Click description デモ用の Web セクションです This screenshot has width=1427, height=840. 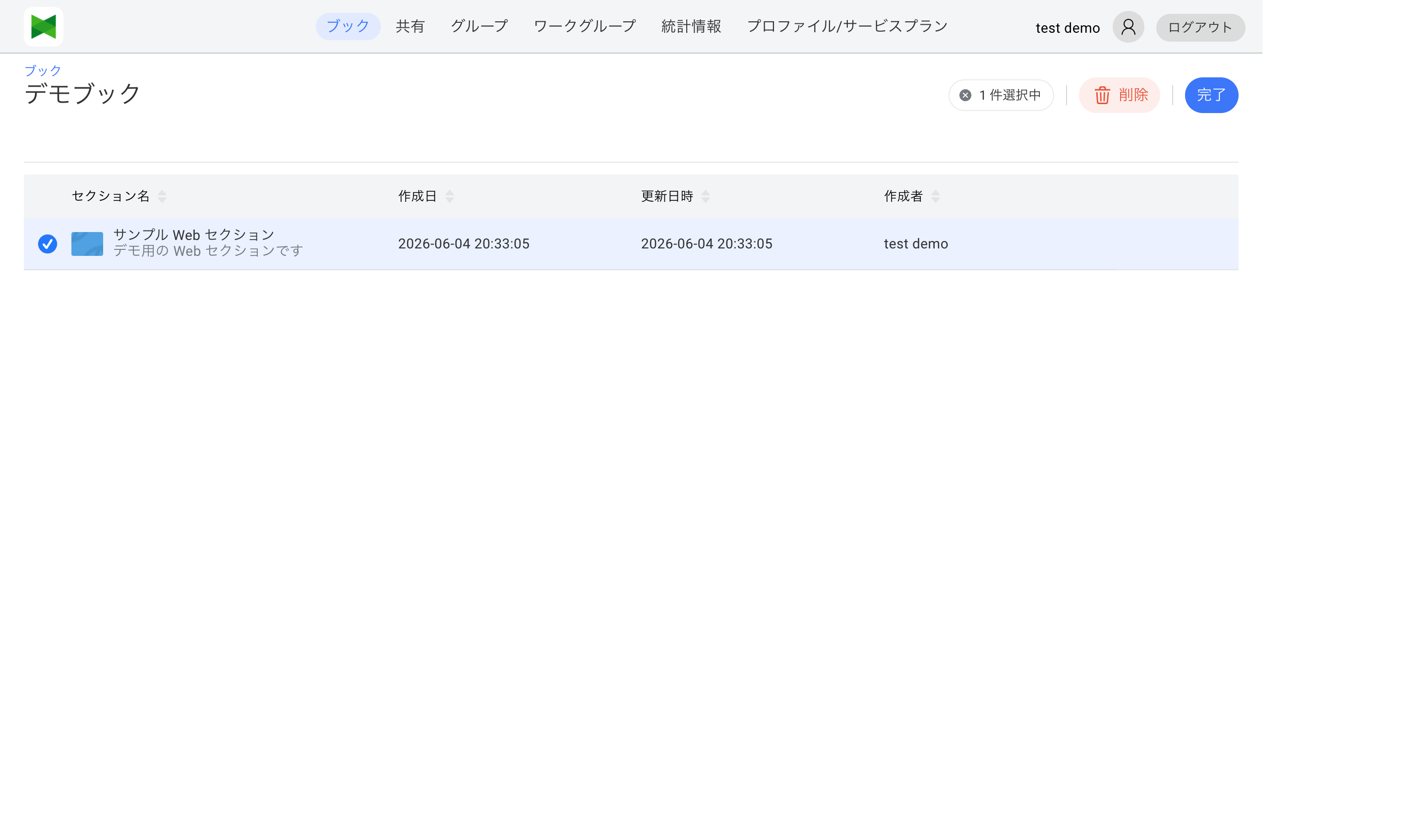tap(208, 251)
